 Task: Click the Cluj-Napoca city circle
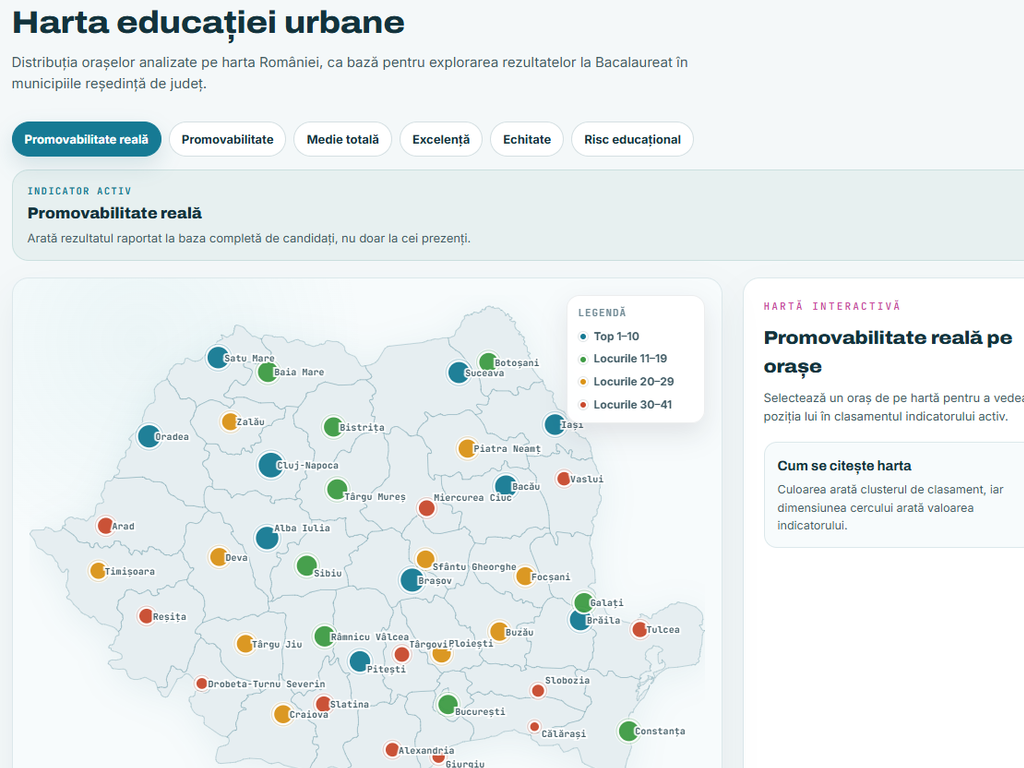tap(270, 465)
